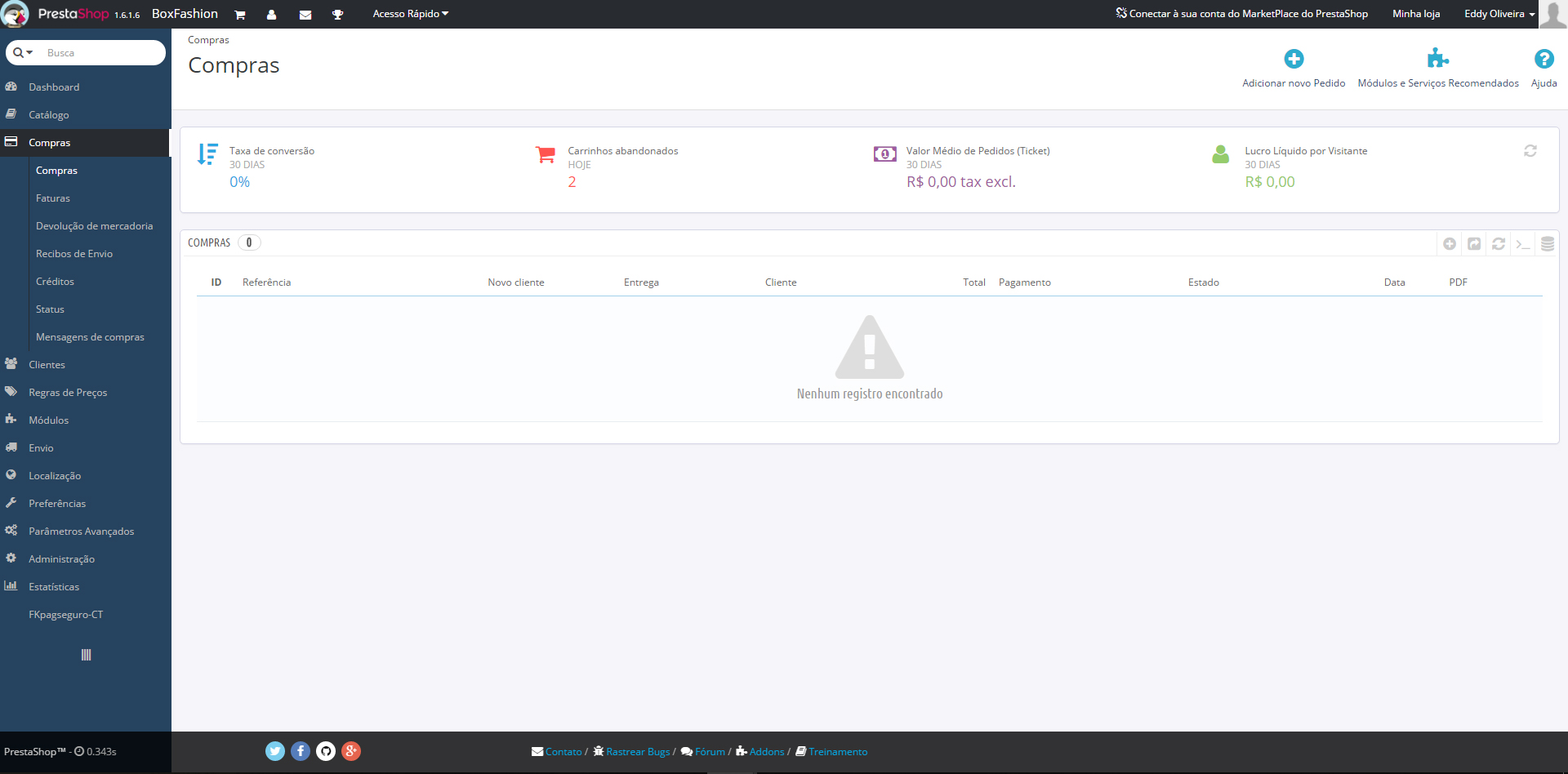Click the Taxa de conversão KPI icon
Viewport: 1568px width, 774px height.
point(207,154)
